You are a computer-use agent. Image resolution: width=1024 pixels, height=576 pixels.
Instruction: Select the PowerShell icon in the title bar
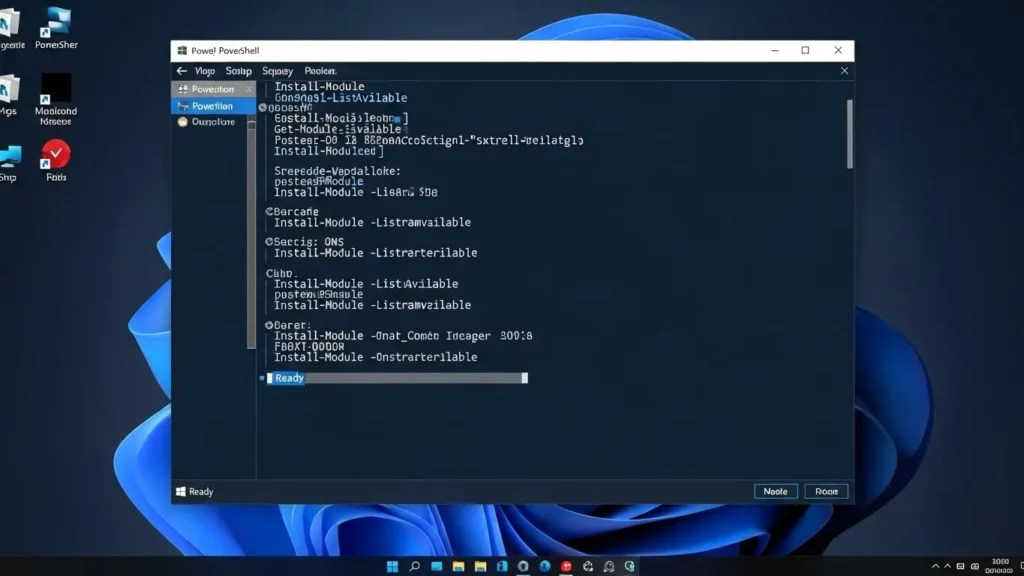182,49
